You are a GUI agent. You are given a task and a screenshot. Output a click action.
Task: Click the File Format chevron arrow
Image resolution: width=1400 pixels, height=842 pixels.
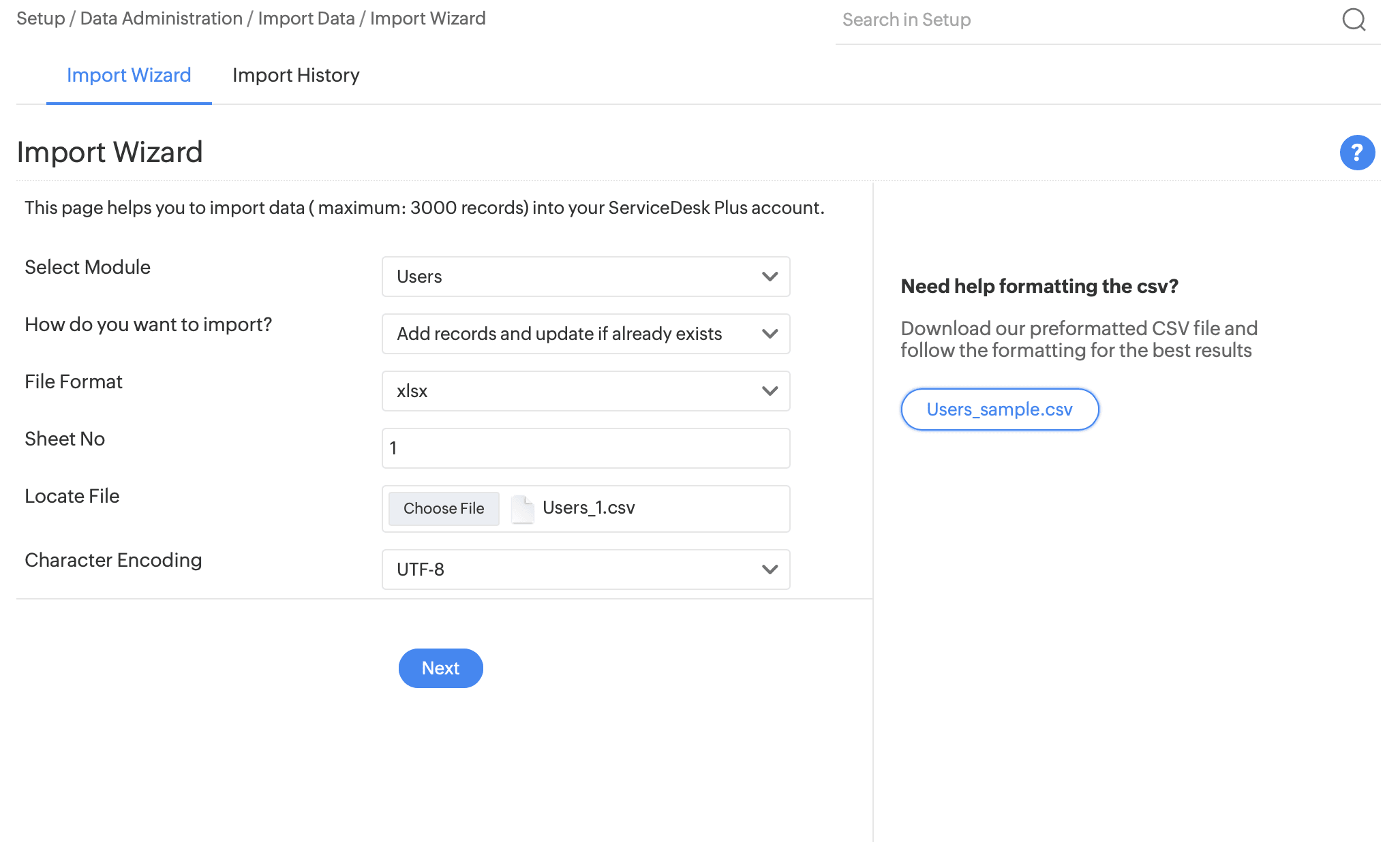(x=770, y=391)
